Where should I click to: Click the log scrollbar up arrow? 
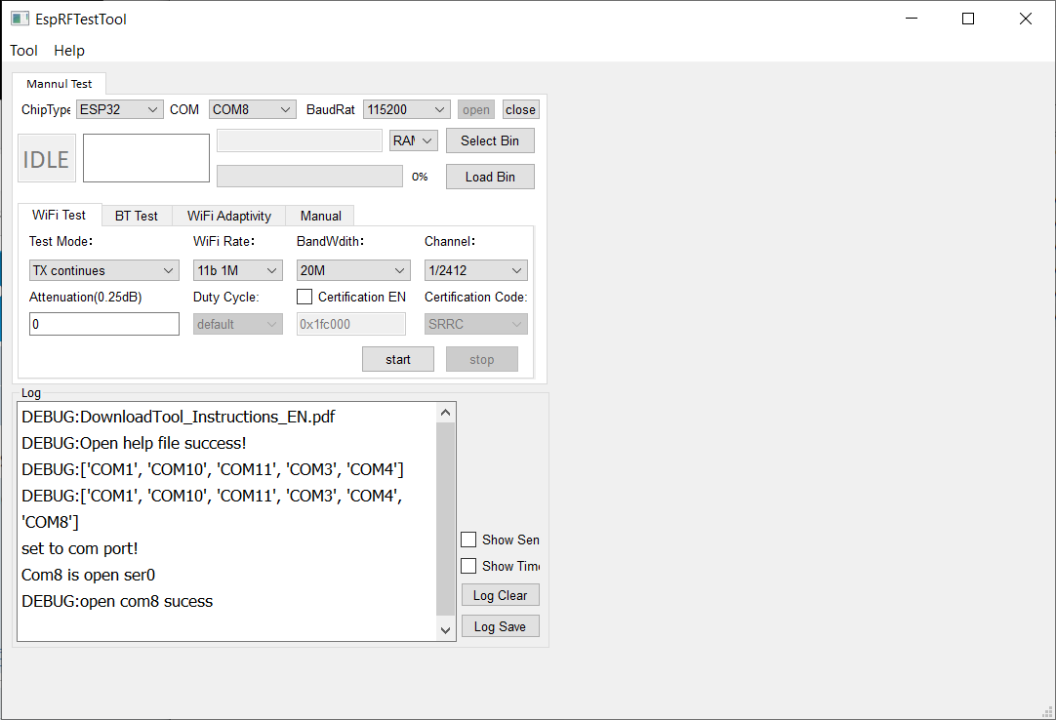[x=445, y=413]
